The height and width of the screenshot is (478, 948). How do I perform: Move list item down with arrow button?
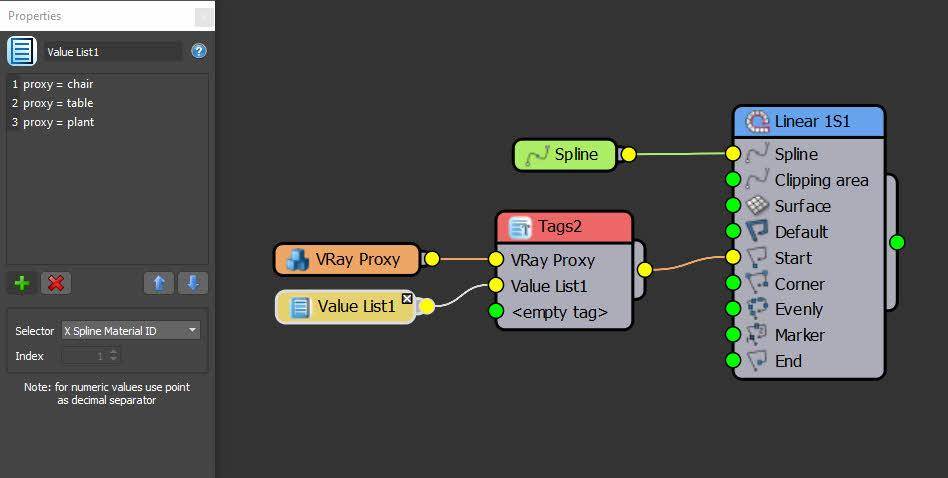193,283
